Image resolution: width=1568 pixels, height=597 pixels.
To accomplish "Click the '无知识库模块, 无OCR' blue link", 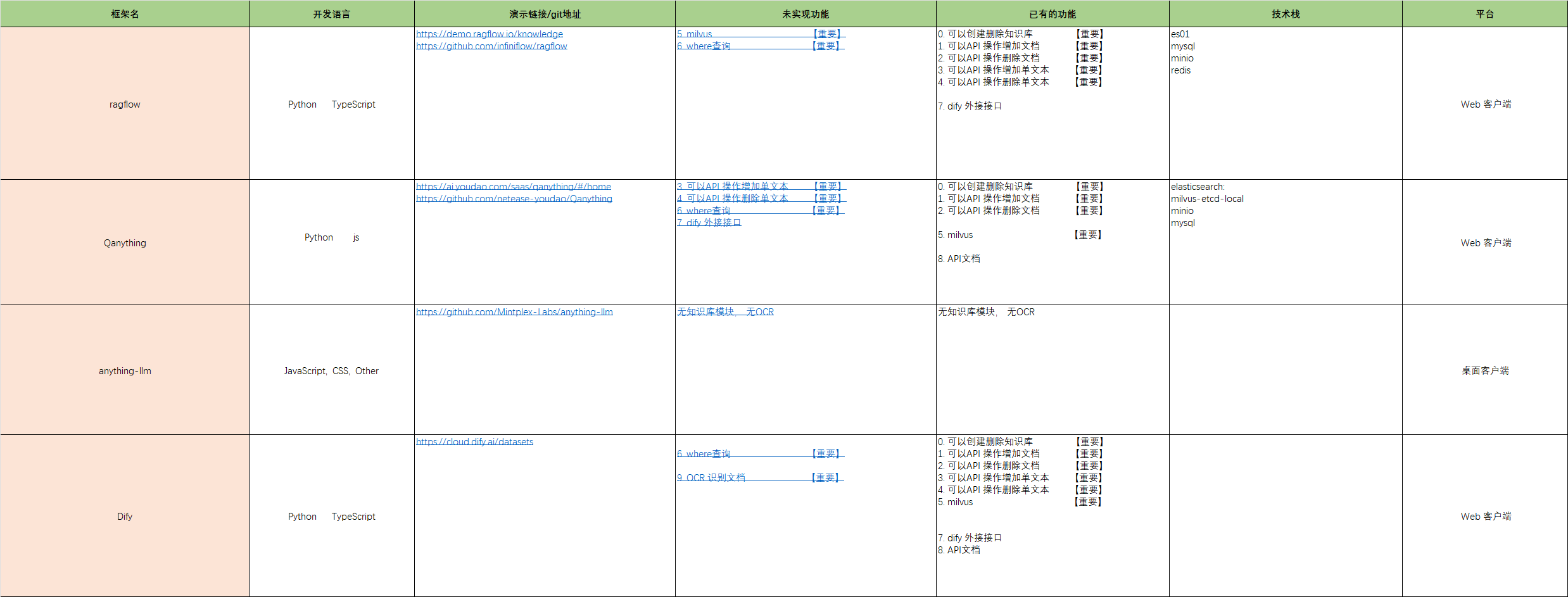I will 726,312.
